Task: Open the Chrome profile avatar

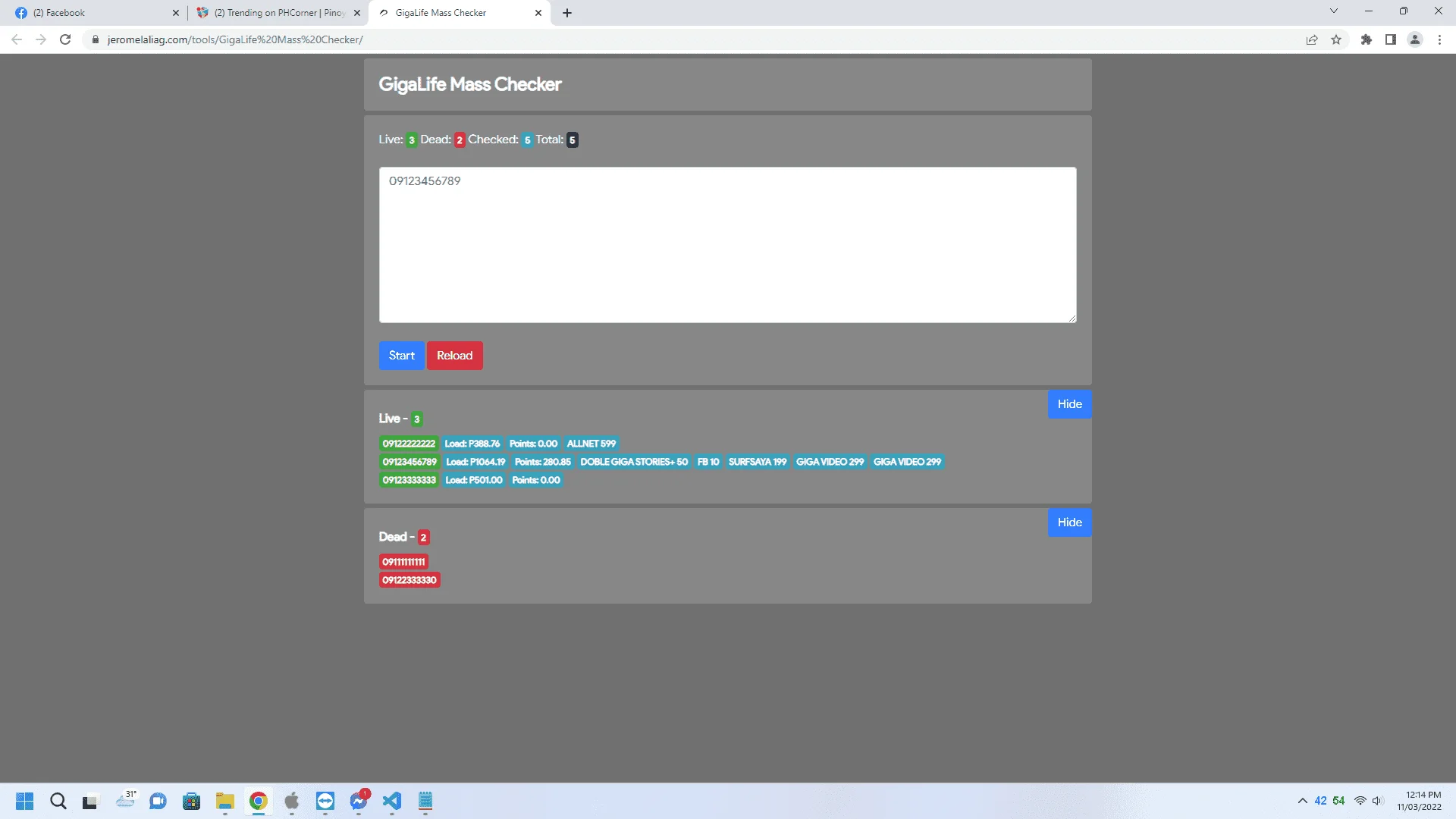Action: (x=1415, y=39)
